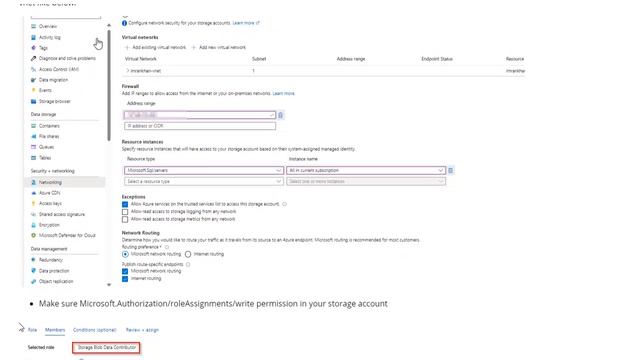Delete the Microsoft.Sql/servers resource instance
The height and width of the screenshot is (360, 640).
tap(451, 170)
